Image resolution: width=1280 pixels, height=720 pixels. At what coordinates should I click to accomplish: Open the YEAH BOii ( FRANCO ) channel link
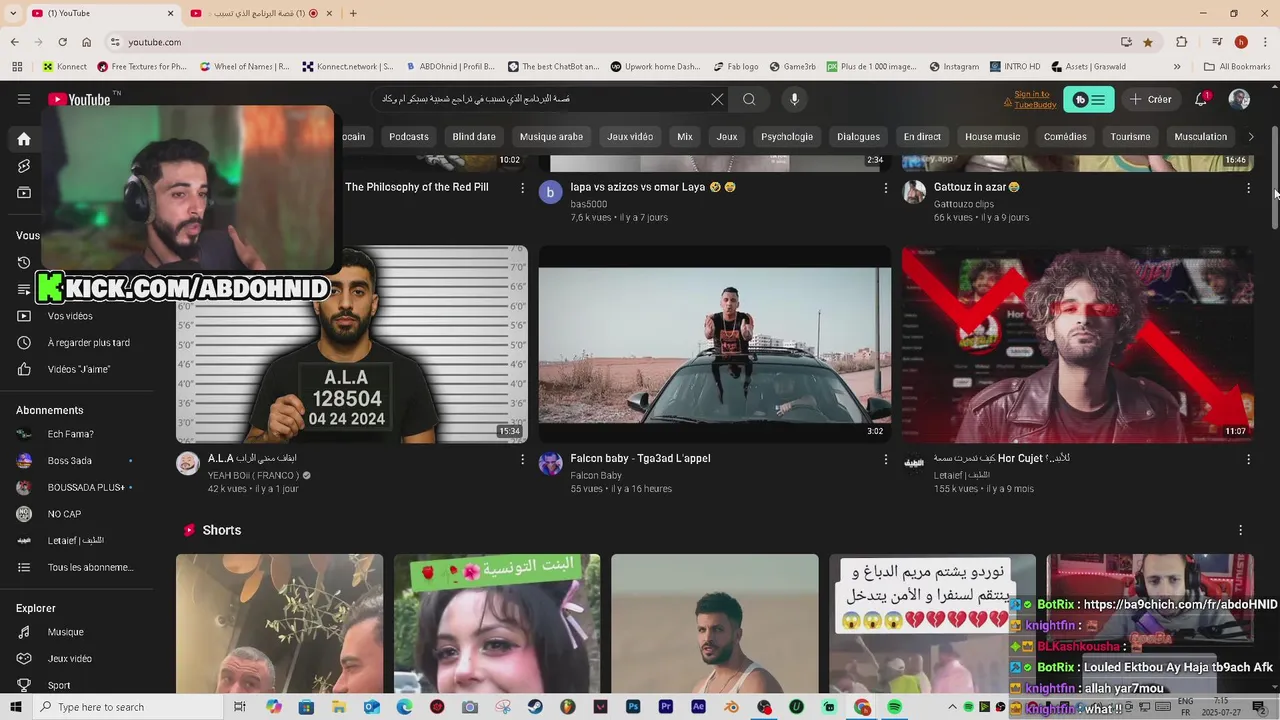pyautogui.click(x=253, y=475)
